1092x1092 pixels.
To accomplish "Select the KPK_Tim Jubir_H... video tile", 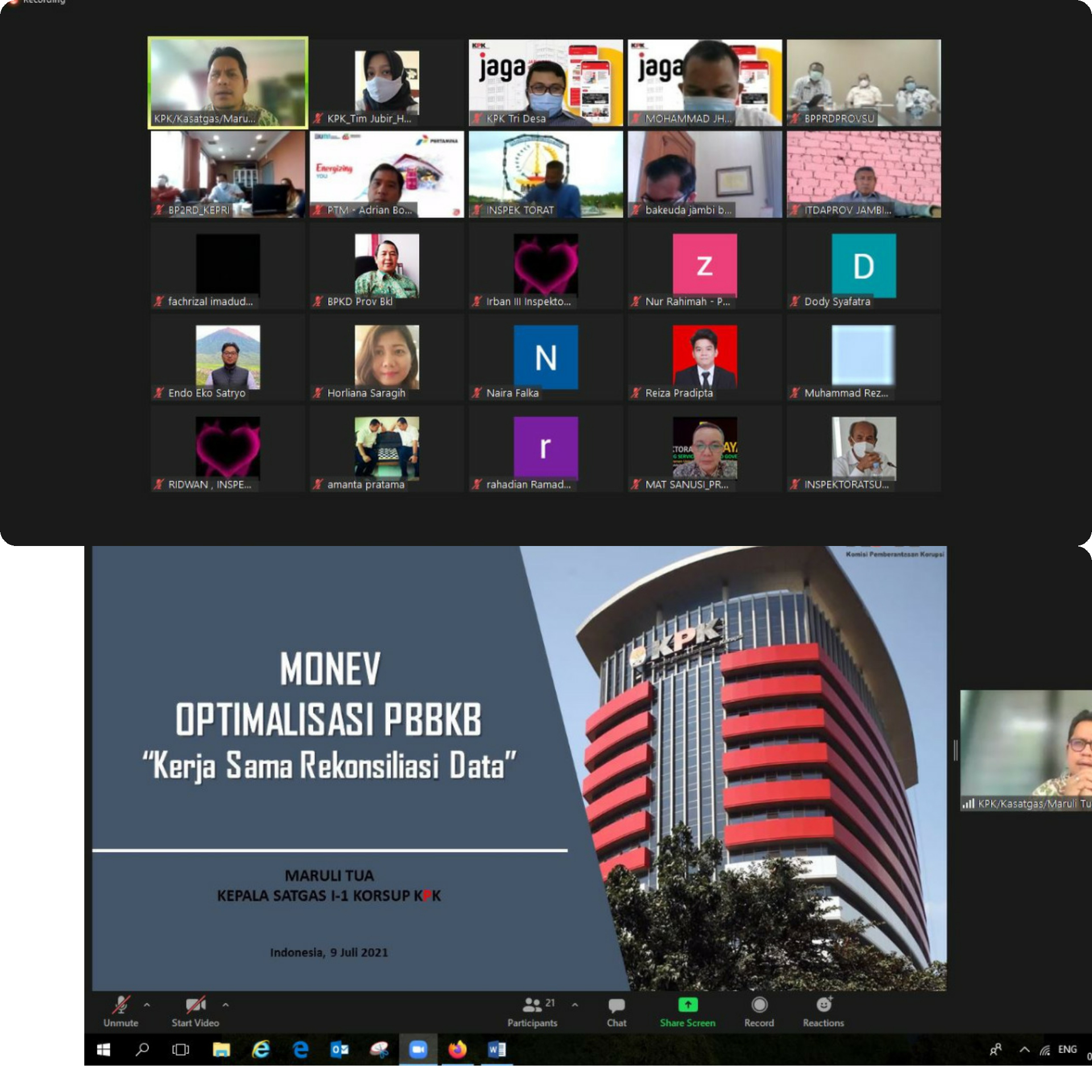I will 387,82.
